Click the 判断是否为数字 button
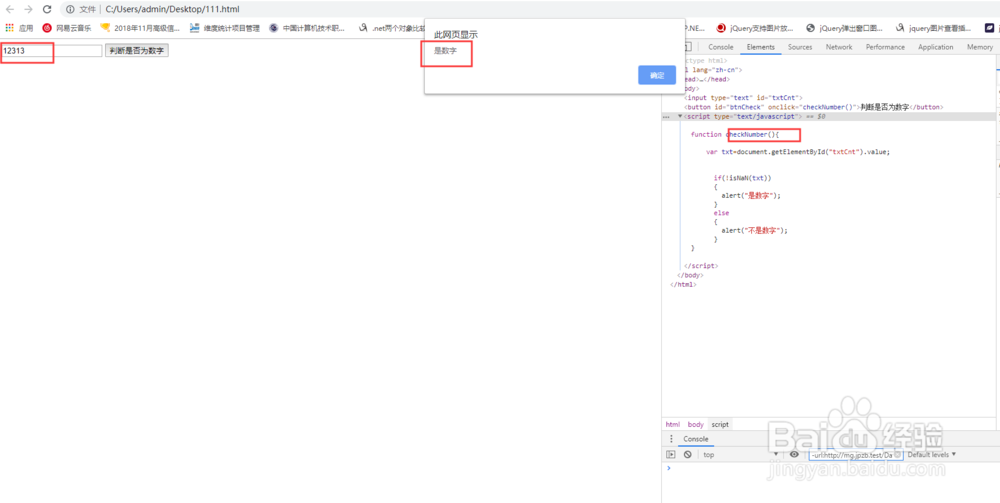 click(136, 51)
